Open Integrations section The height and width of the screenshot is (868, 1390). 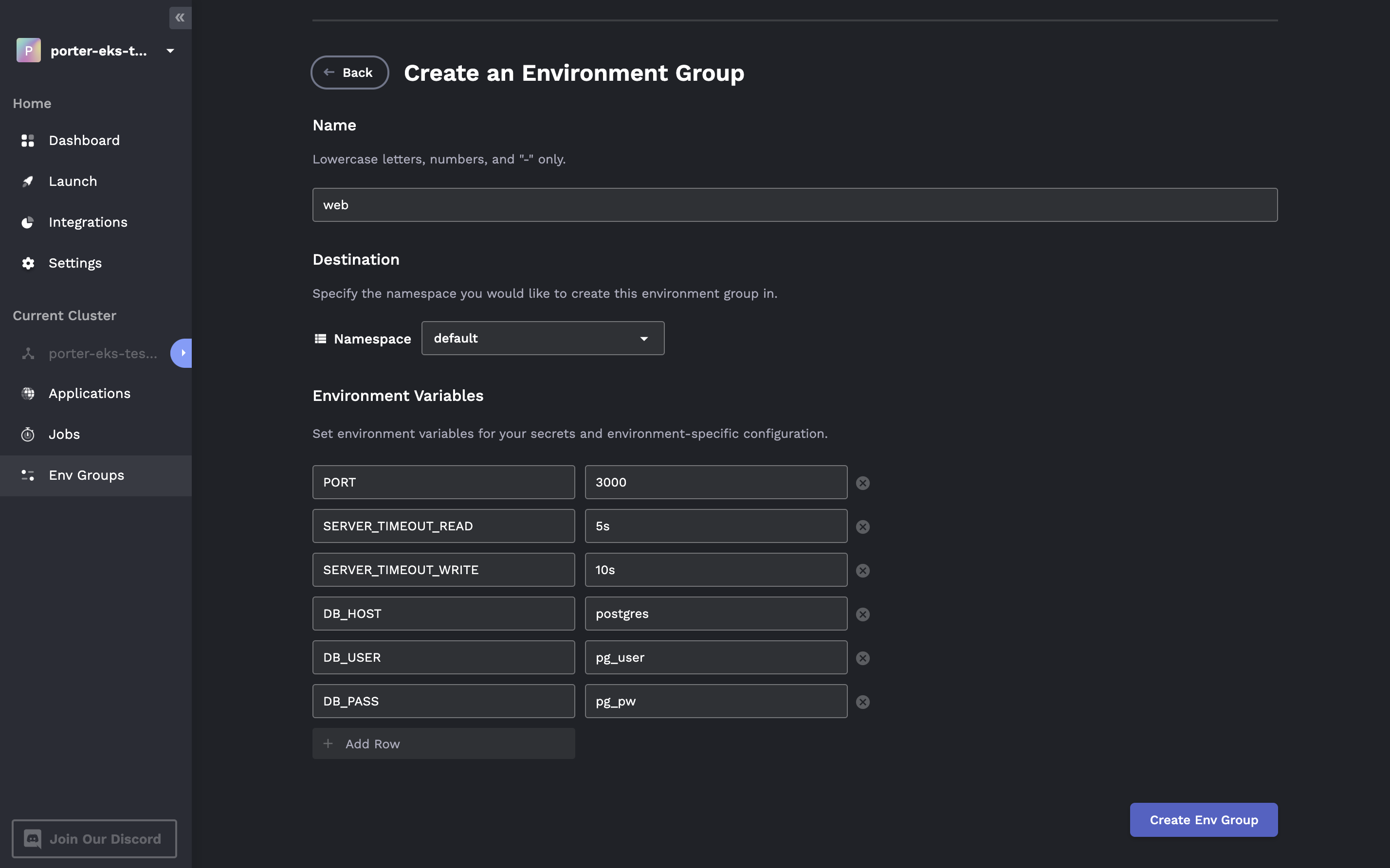[88, 222]
